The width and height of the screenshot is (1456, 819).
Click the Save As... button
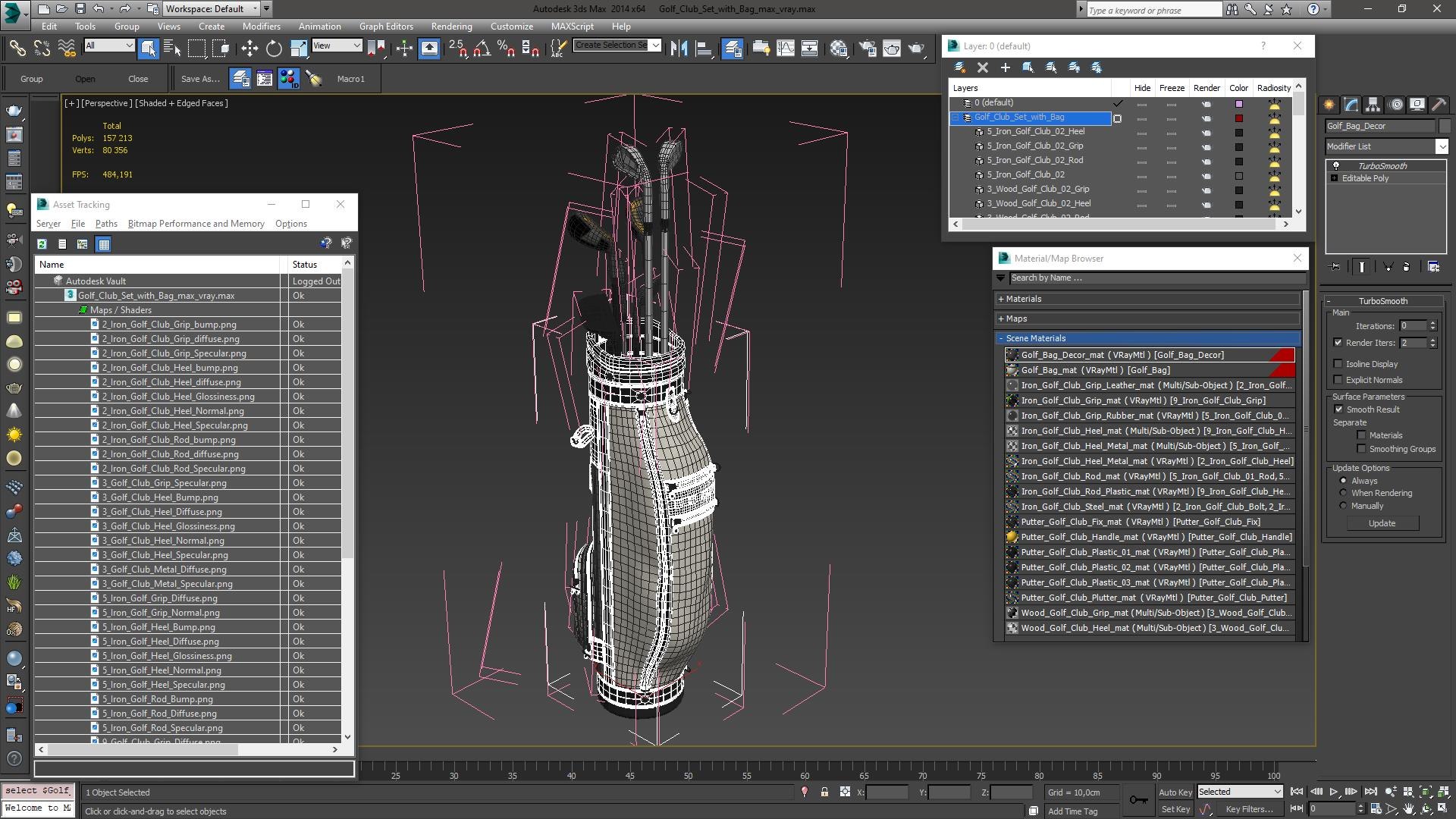point(200,79)
